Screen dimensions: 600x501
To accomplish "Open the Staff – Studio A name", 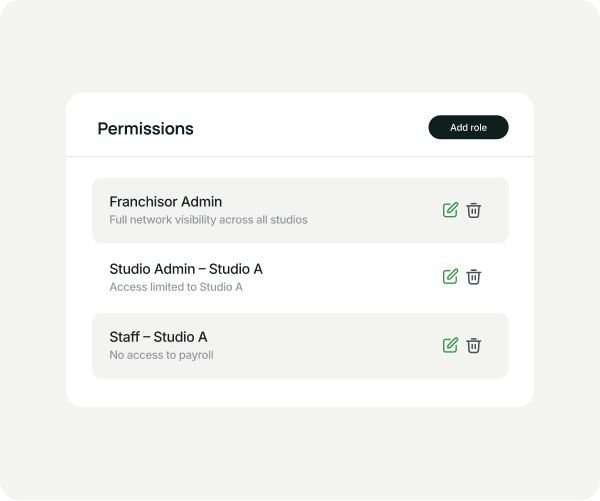I will [x=158, y=337].
